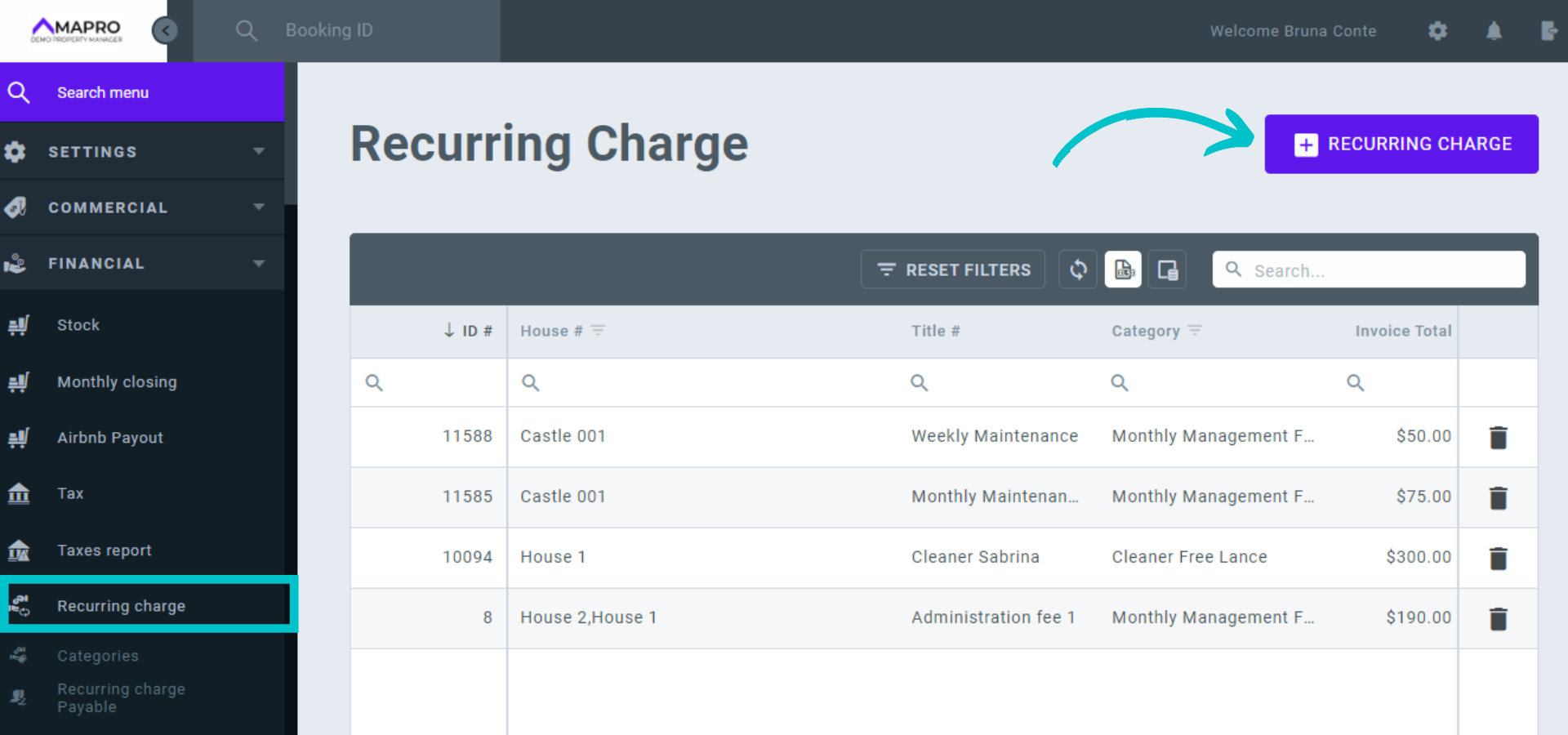Delete the Cleaner Sabrina row
The image size is (1568, 735).
pyautogui.click(x=1498, y=559)
